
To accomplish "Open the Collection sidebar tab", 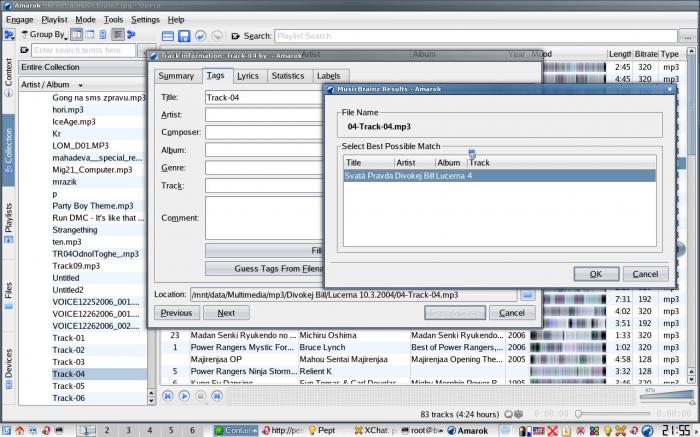I will pyautogui.click(x=8, y=150).
